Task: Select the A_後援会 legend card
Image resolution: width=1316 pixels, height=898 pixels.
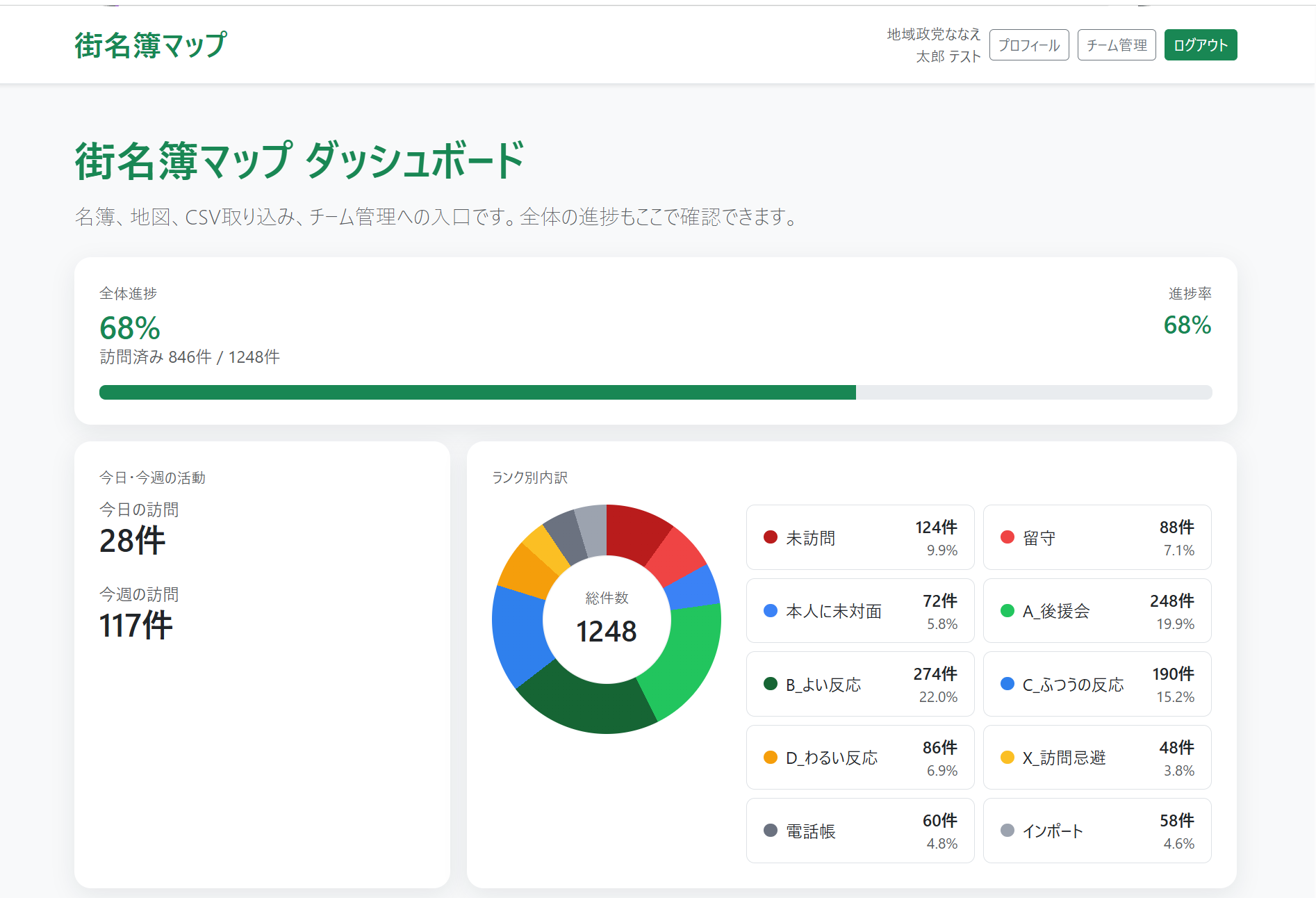Action: click(x=1097, y=611)
